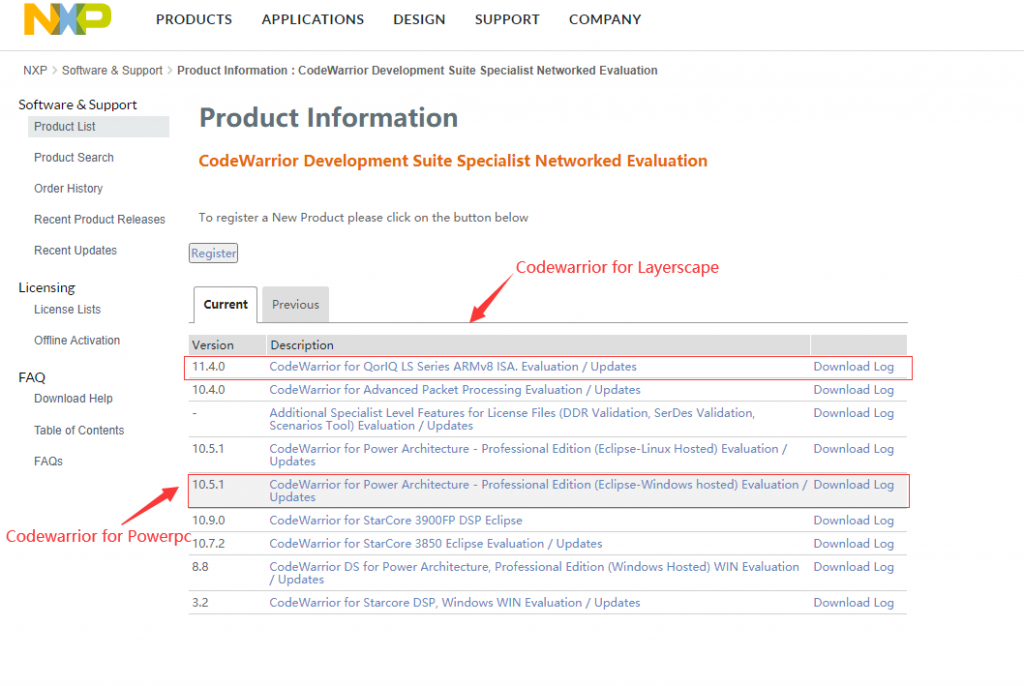Click the Product Information heading
Screen dimensions: 1024x686
point(328,118)
